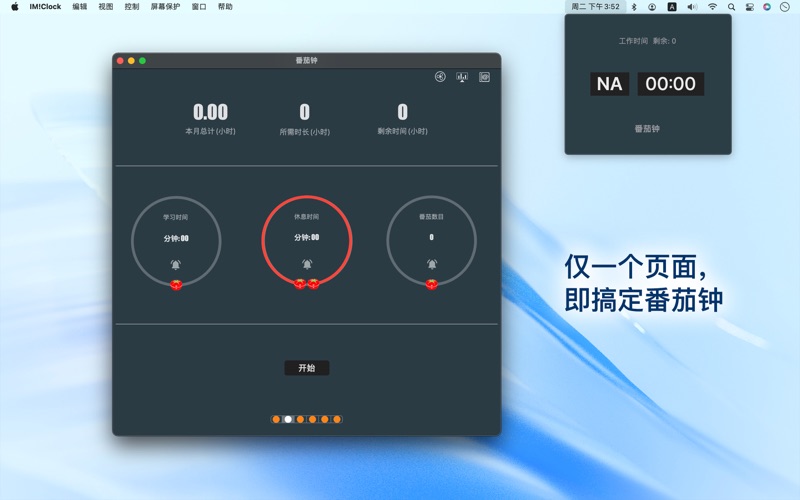Click the circled arrow status icon
This screenshot has height=500, width=800.
652,7
